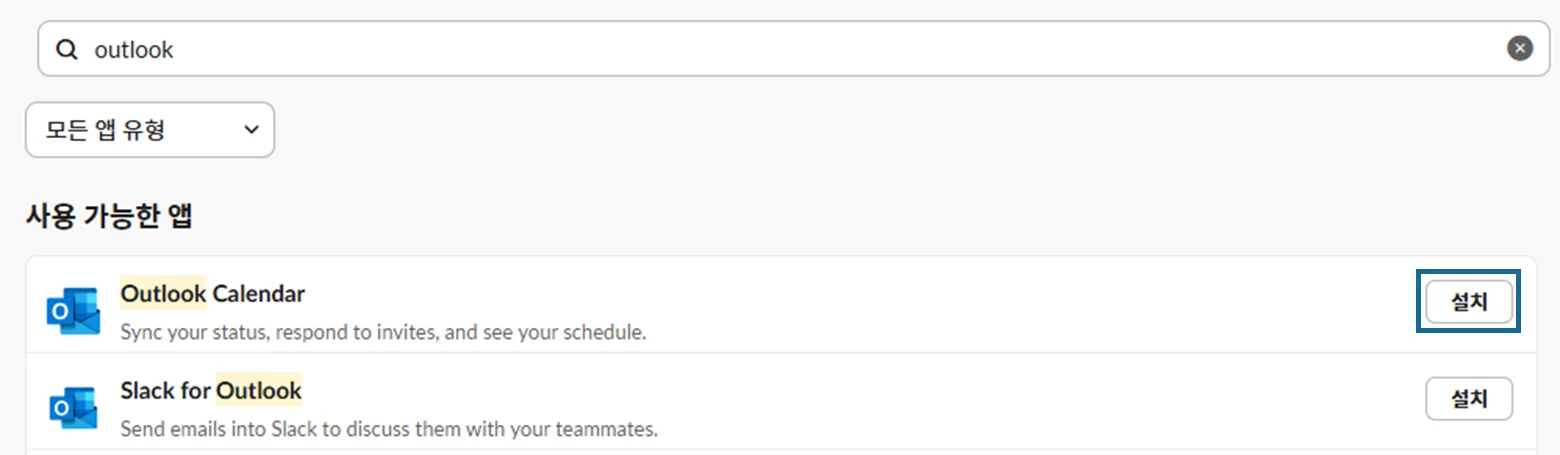
Task: Click the "Send emails into Slack" description text
Action: pos(389,429)
